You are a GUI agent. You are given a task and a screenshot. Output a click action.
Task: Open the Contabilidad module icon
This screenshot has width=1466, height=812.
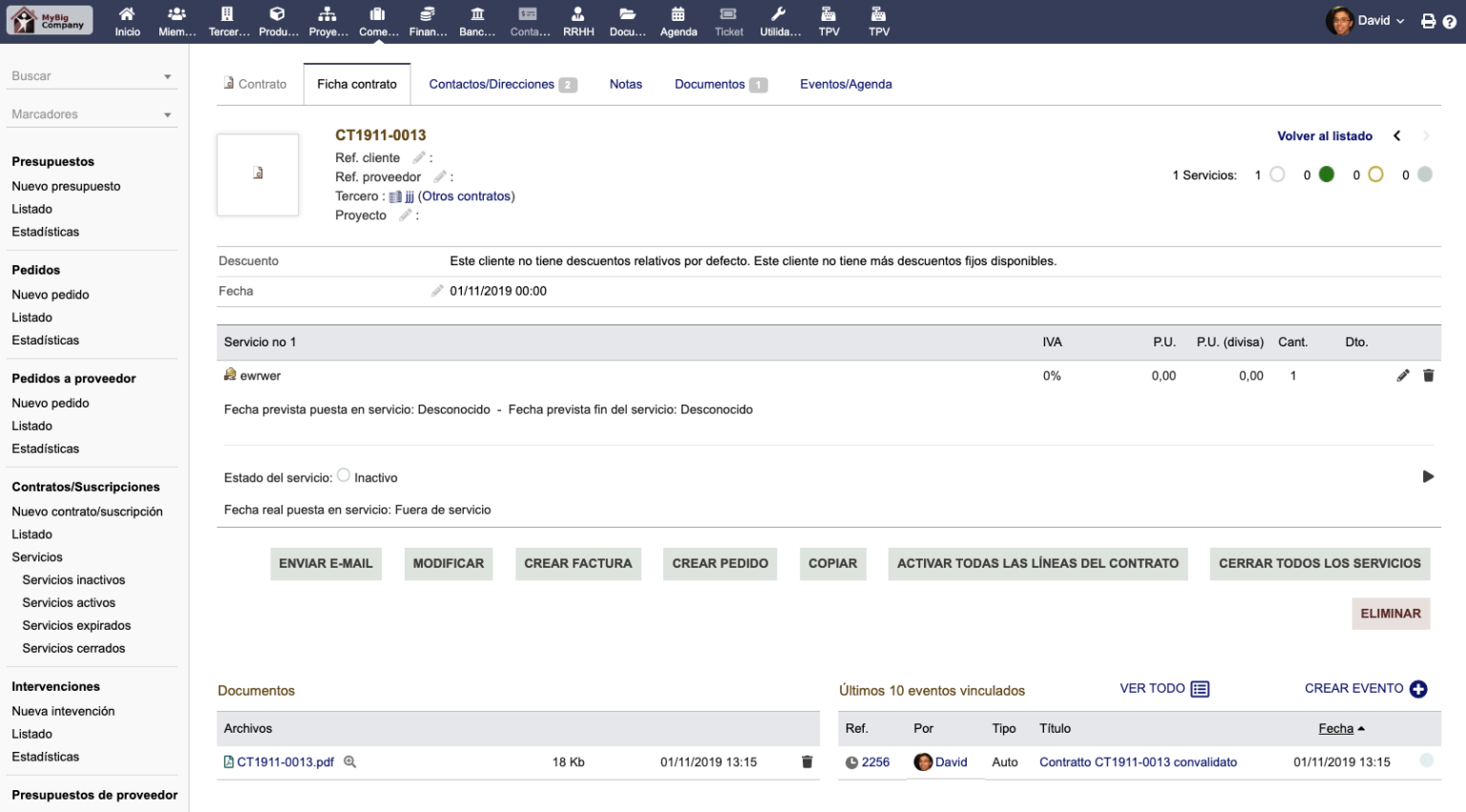point(528,14)
